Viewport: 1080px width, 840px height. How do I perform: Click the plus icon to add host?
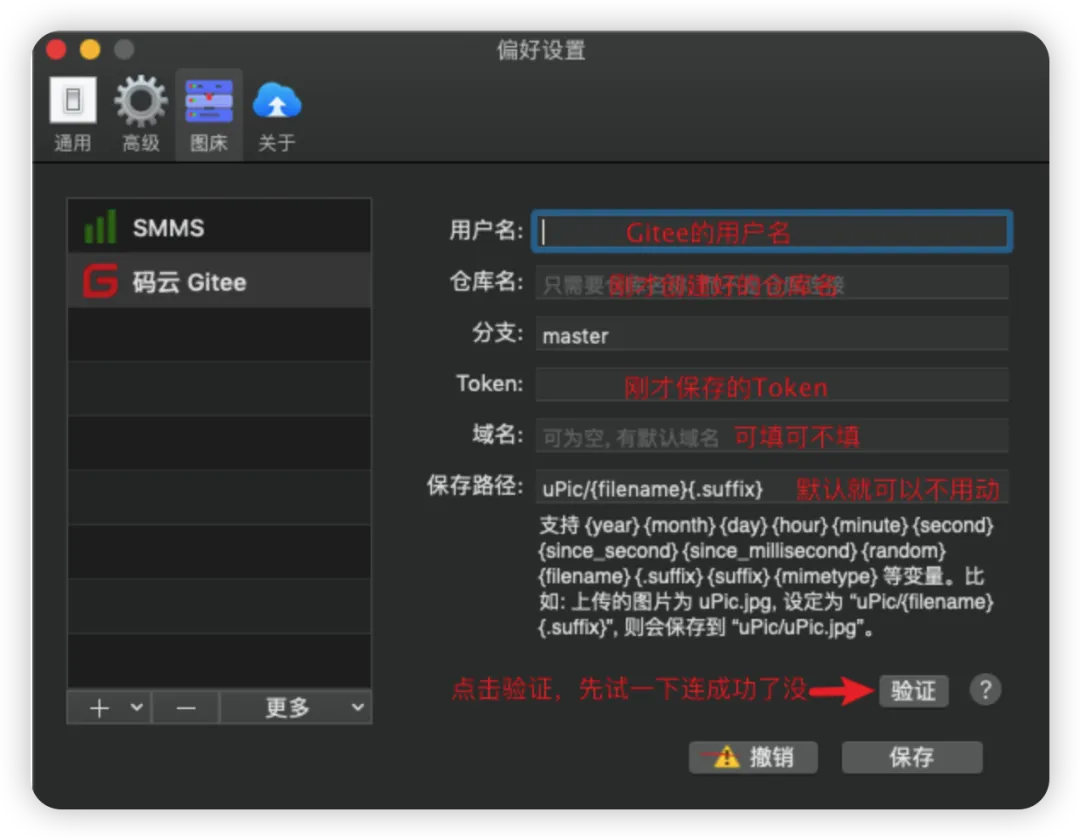100,708
